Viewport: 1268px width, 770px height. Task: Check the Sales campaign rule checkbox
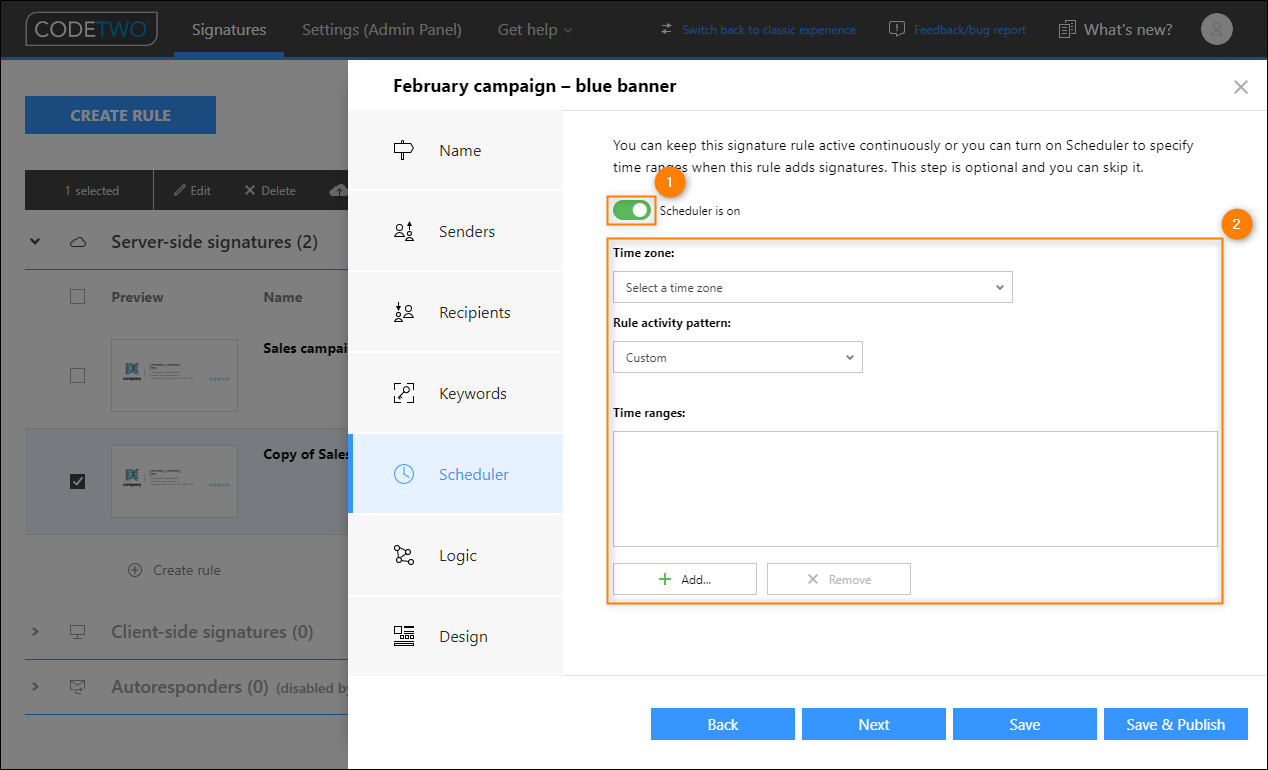point(77,375)
